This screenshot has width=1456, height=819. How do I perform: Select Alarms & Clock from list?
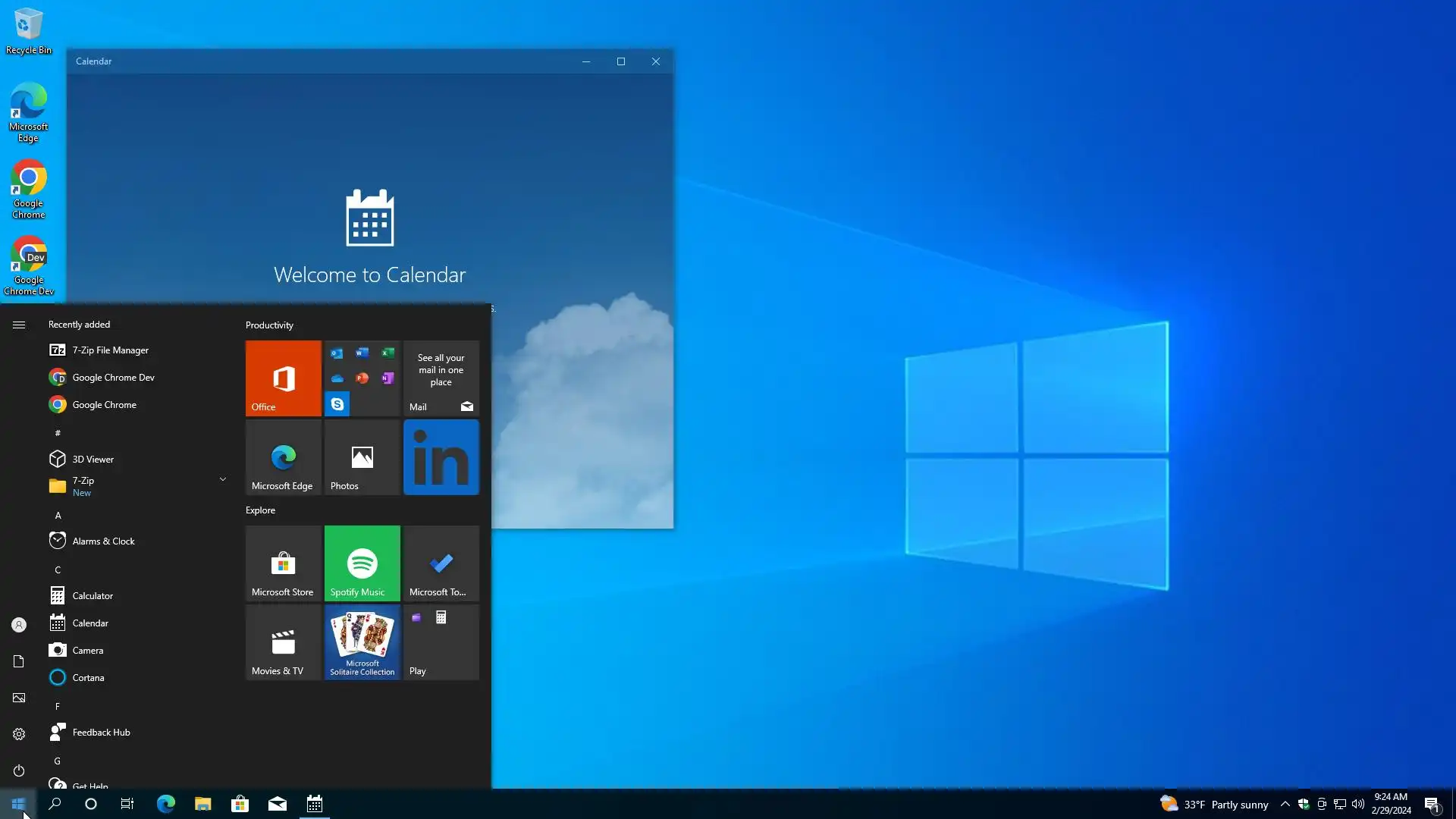(103, 541)
